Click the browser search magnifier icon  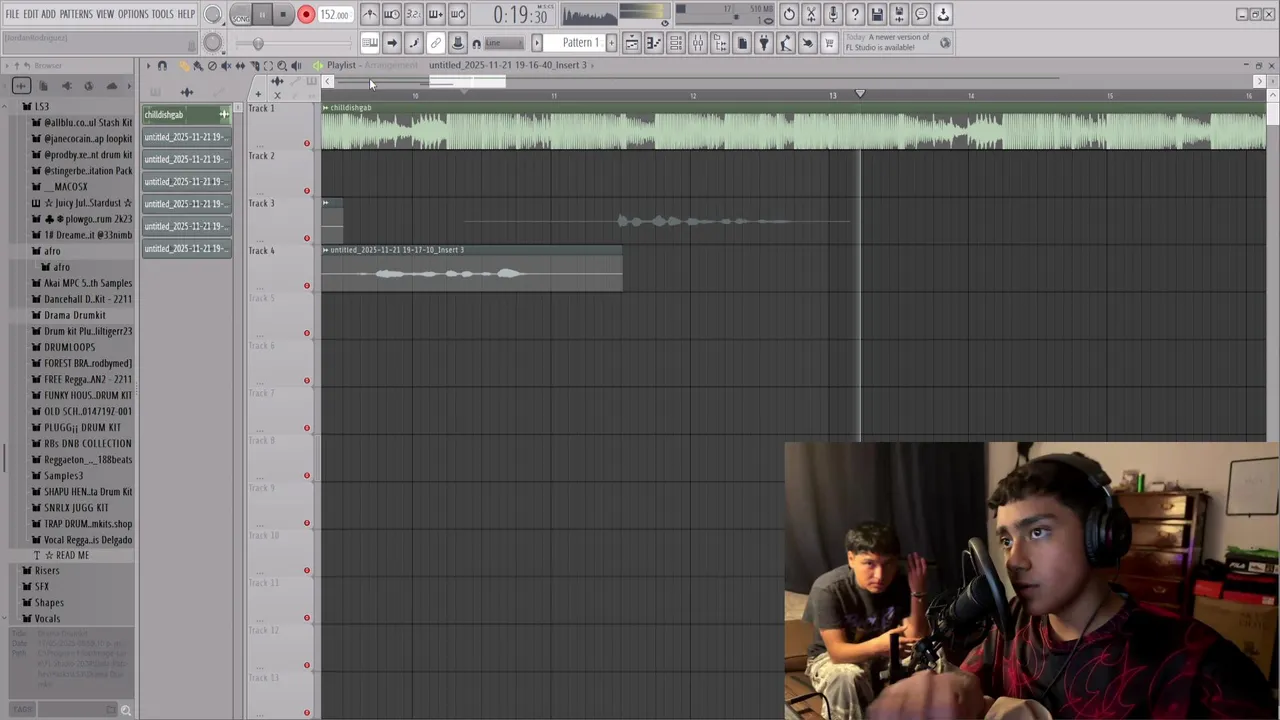(x=125, y=710)
